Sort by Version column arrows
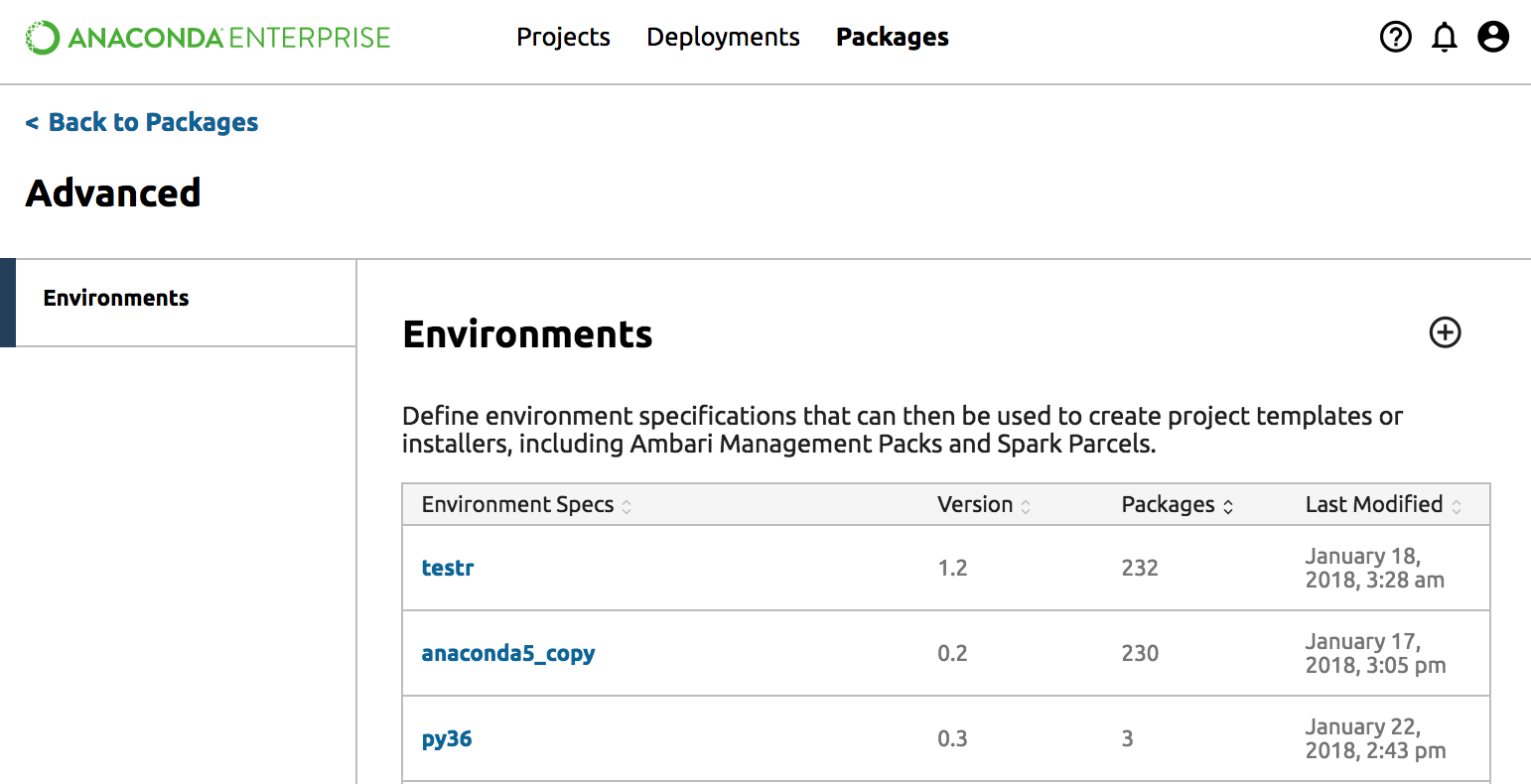The height and width of the screenshot is (784, 1531). [1026, 506]
